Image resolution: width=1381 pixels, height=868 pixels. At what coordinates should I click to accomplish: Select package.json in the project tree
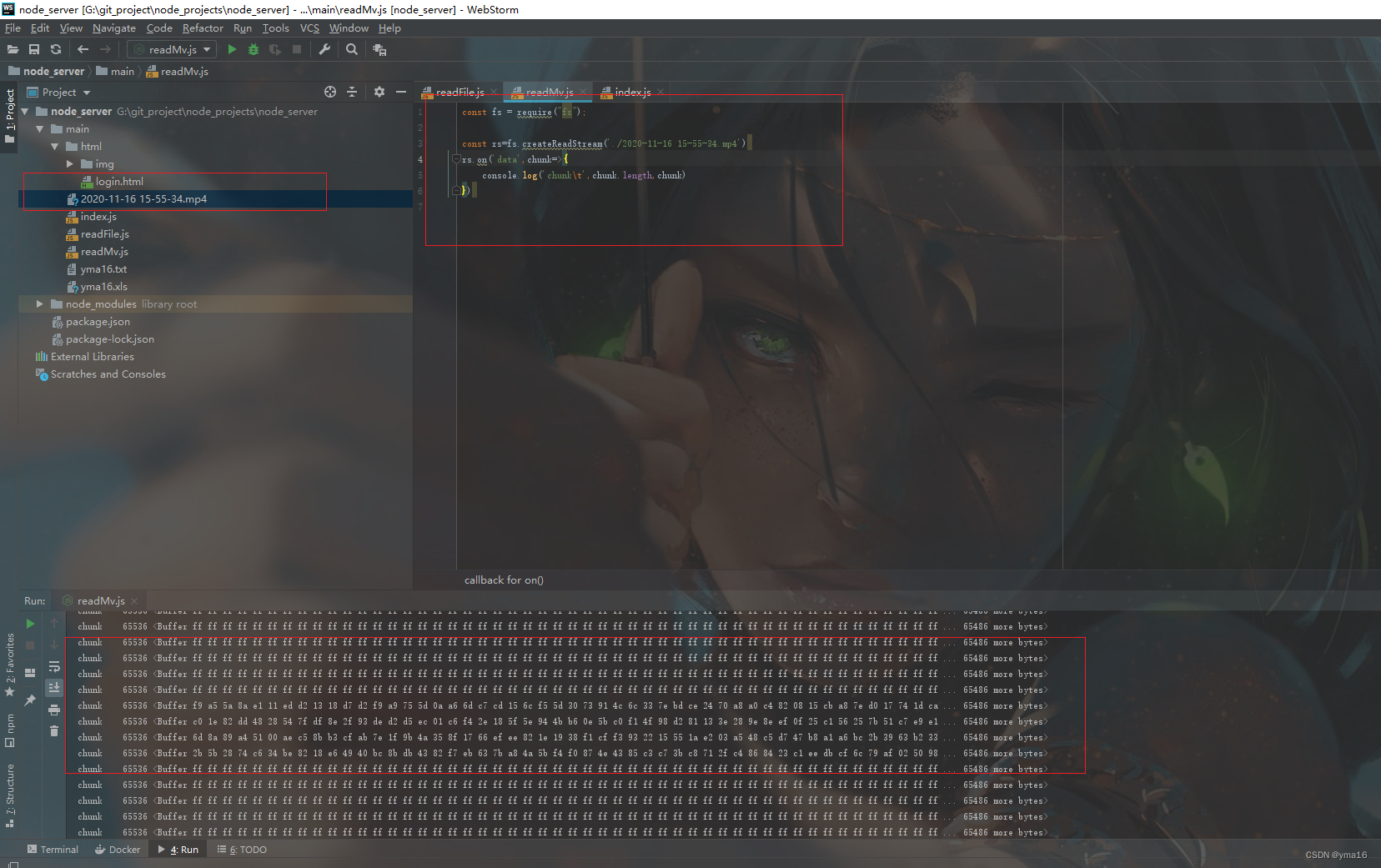click(x=90, y=322)
